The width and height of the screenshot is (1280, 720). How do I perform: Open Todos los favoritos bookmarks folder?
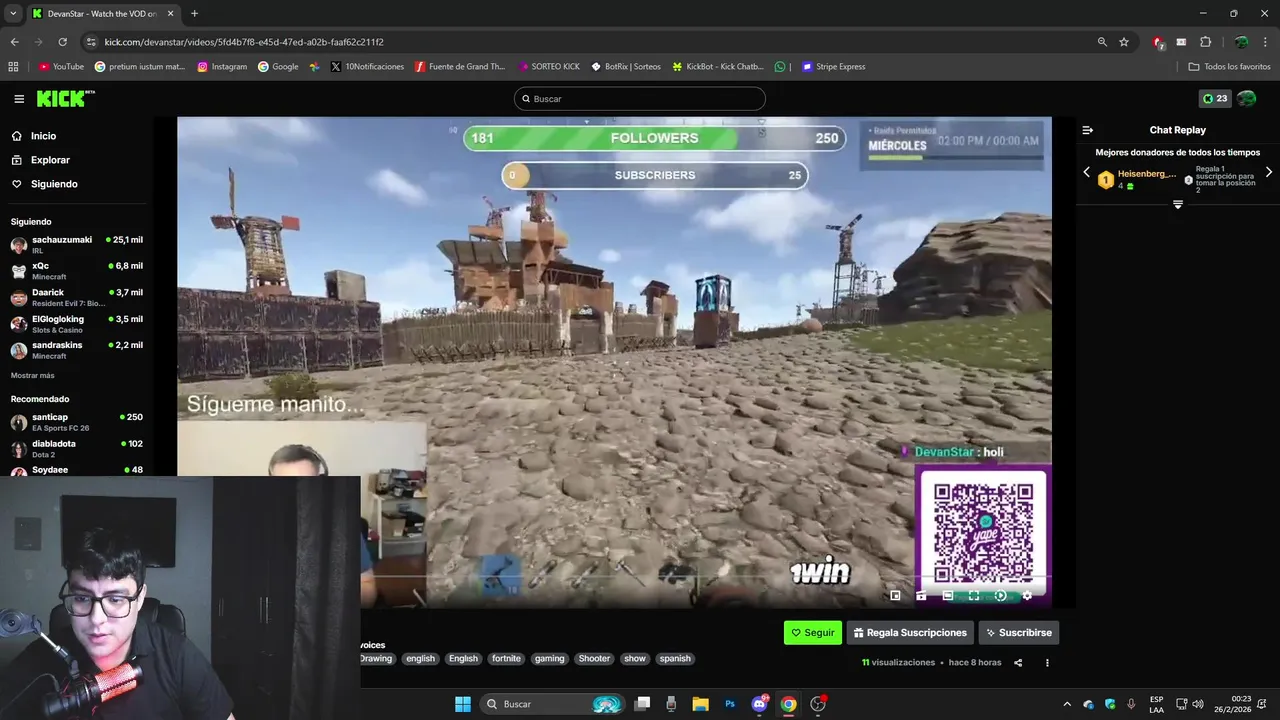pyautogui.click(x=1230, y=67)
